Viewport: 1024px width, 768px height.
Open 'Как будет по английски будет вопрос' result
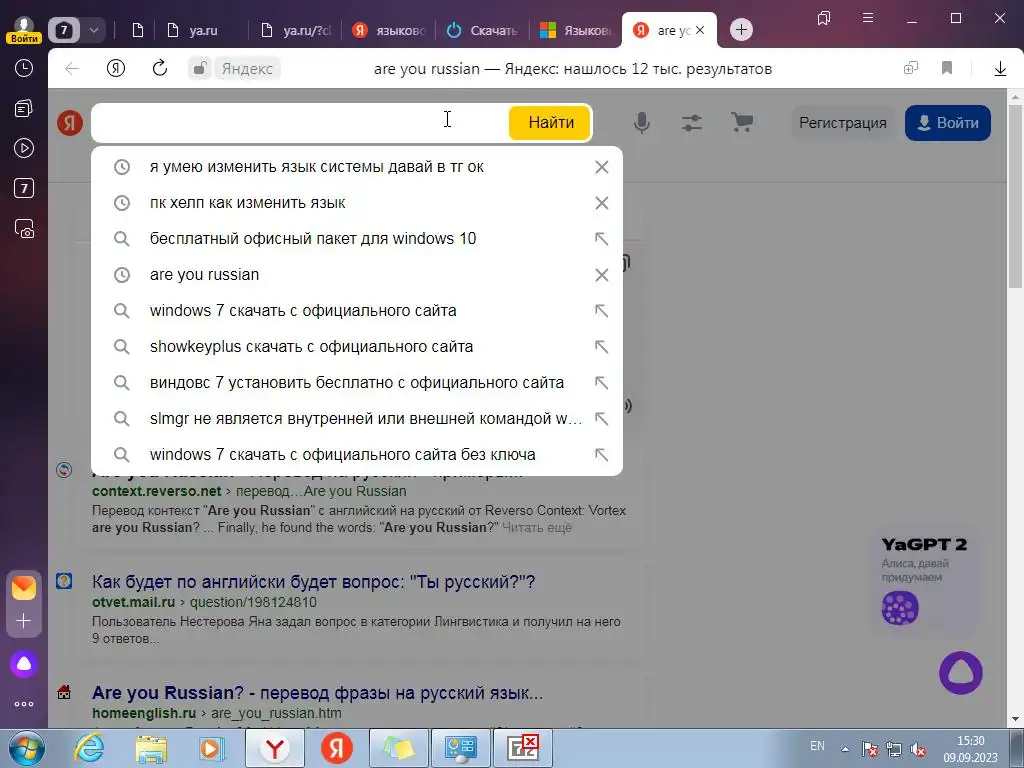point(313,581)
